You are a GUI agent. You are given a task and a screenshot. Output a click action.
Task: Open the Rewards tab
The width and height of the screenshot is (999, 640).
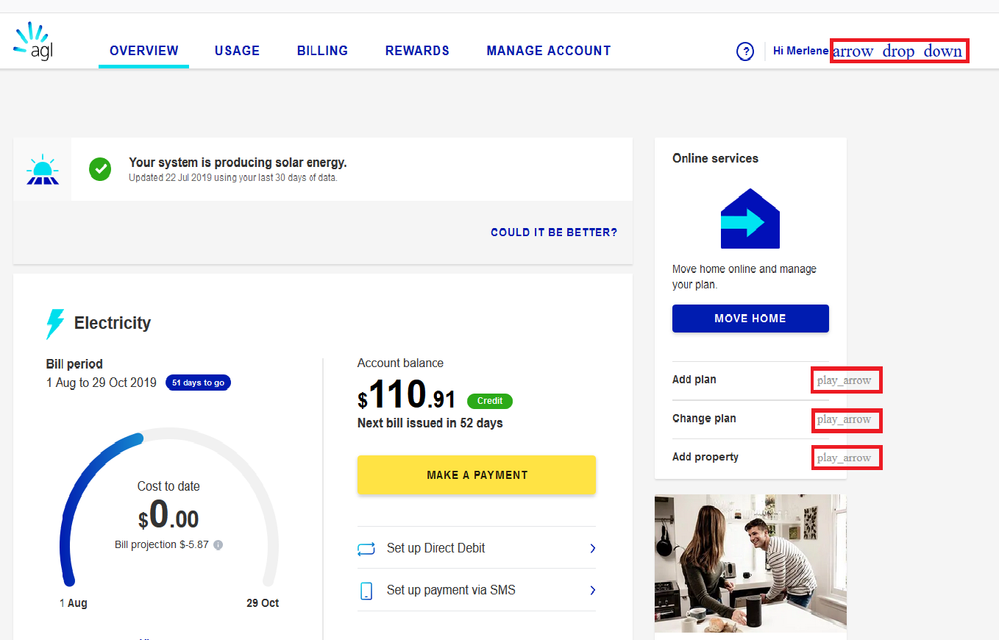pos(417,51)
